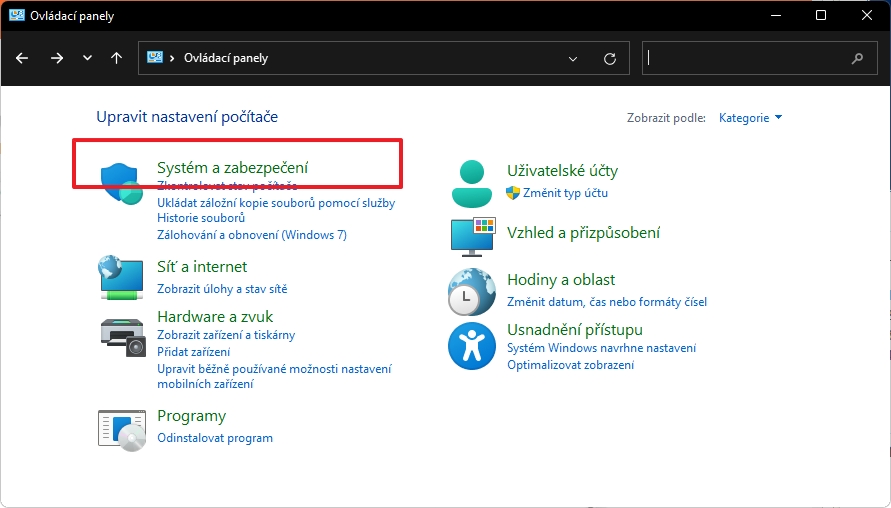The image size is (891, 508).
Task: Open the Kategorie view dropdown
Action: (750, 118)
